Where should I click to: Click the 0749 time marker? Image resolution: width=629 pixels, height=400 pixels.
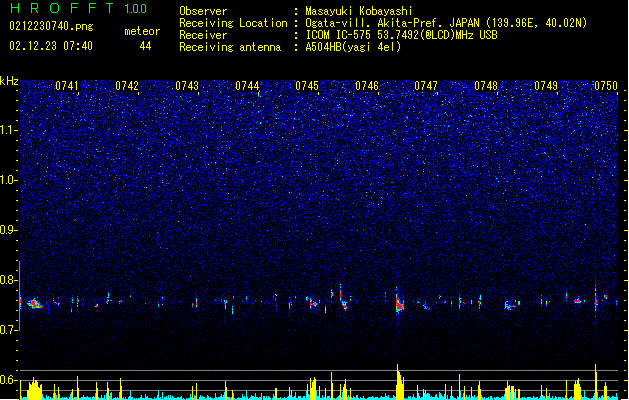[546, 86]
